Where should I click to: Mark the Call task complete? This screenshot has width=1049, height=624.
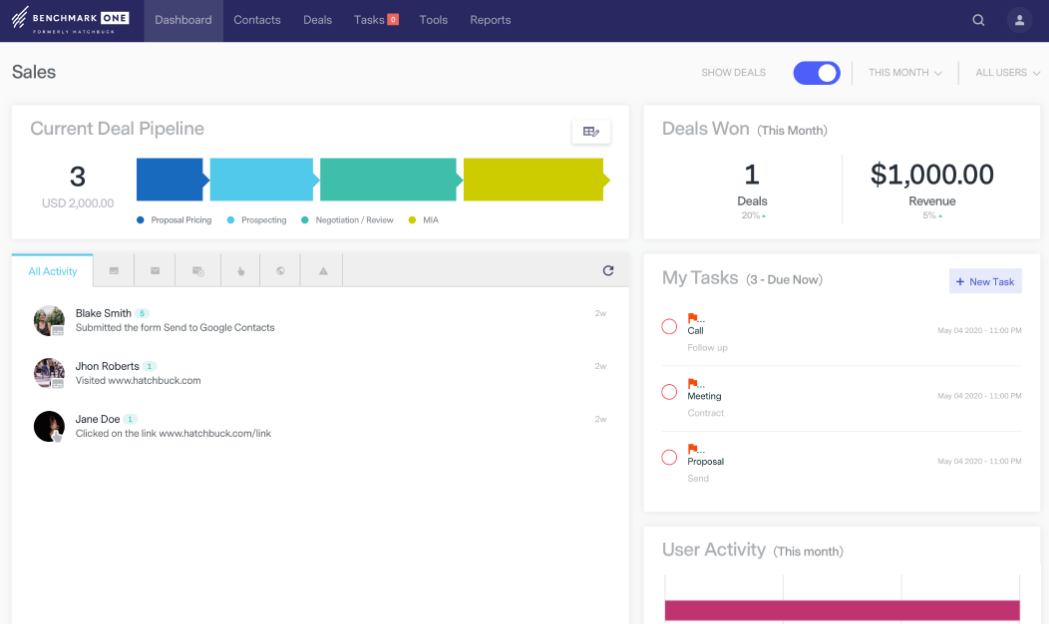point(669,326)
